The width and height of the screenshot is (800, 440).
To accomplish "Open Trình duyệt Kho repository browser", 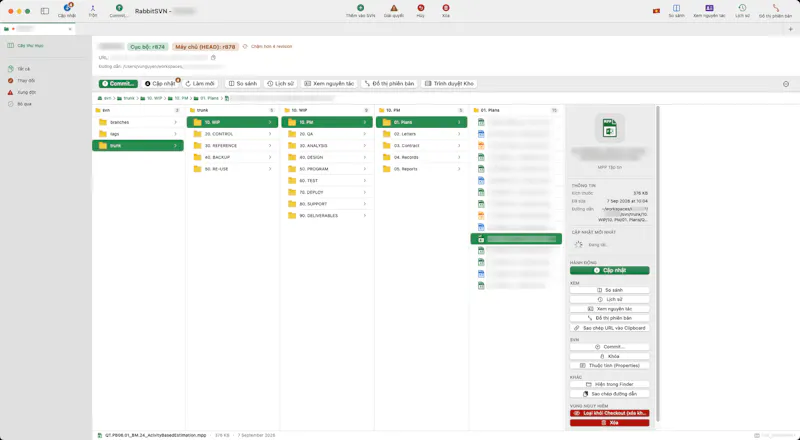I will [x=449, y=84].
